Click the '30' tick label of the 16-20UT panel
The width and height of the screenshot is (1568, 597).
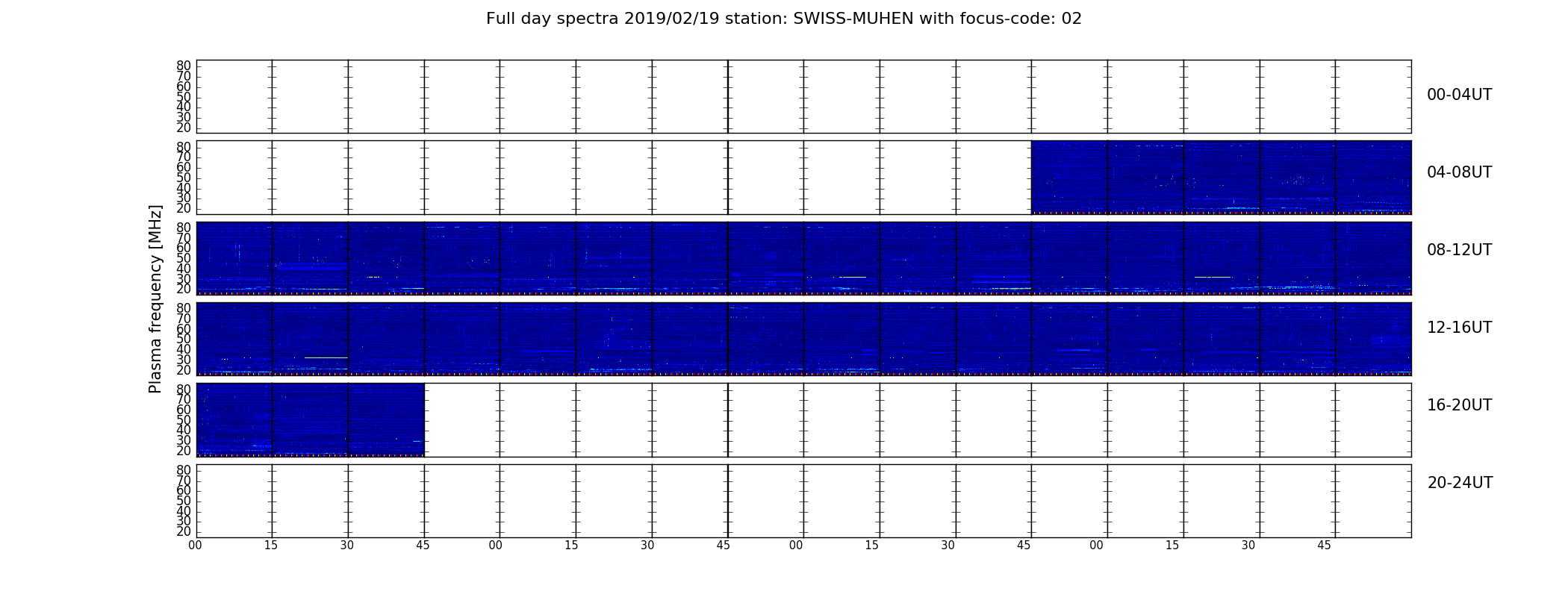[184, 440]
